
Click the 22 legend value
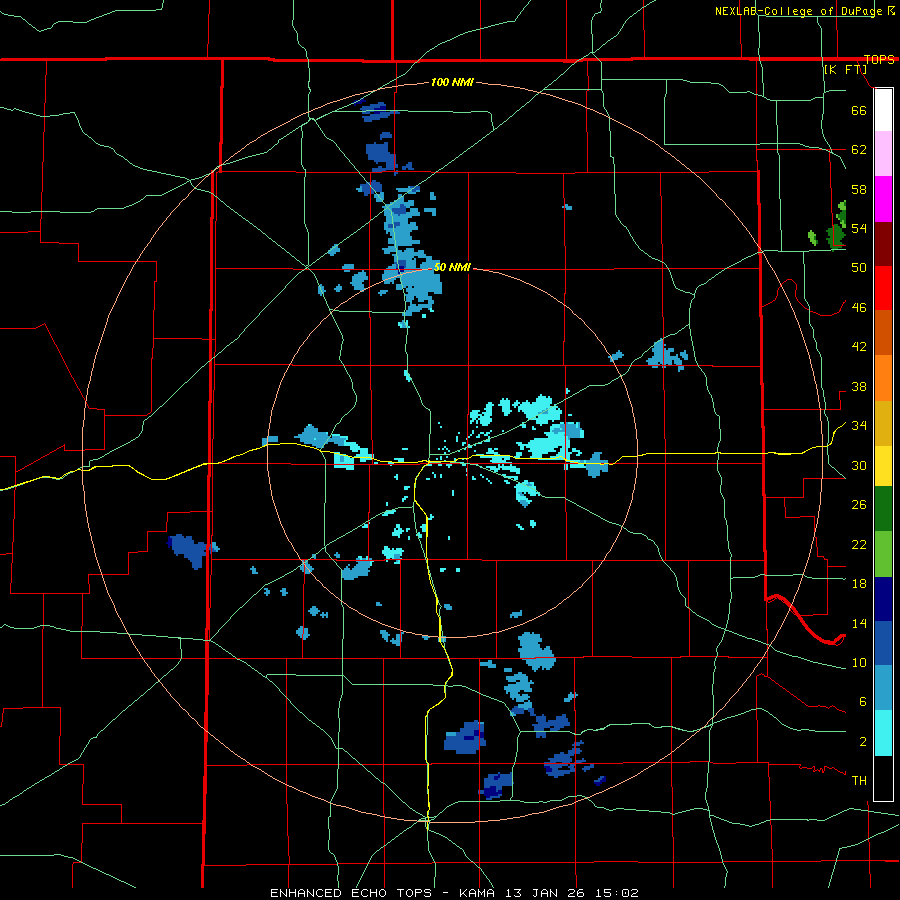(x=859, y=544)
